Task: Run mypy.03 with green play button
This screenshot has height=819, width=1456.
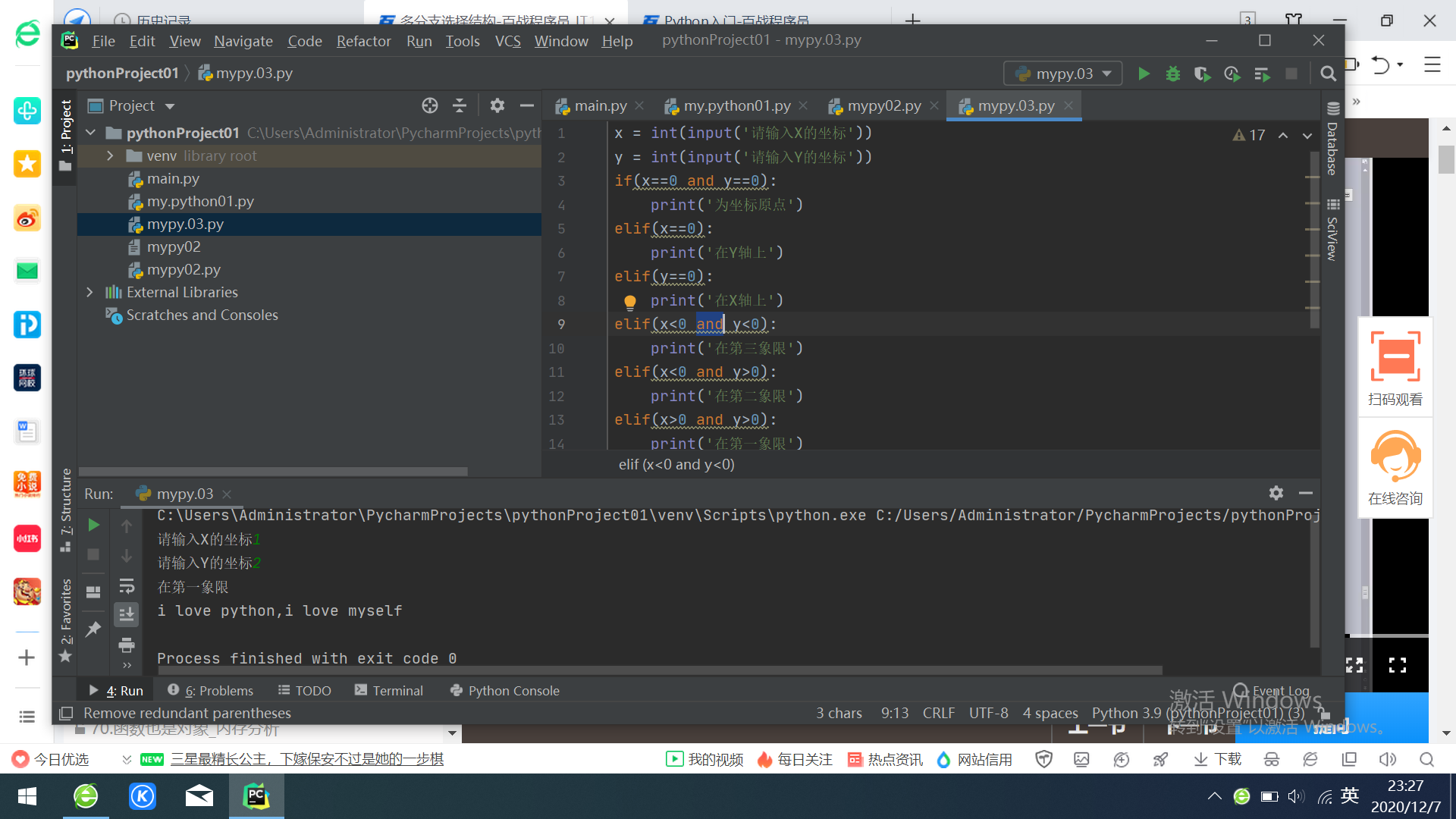Action: click(x=1144, y=74)
